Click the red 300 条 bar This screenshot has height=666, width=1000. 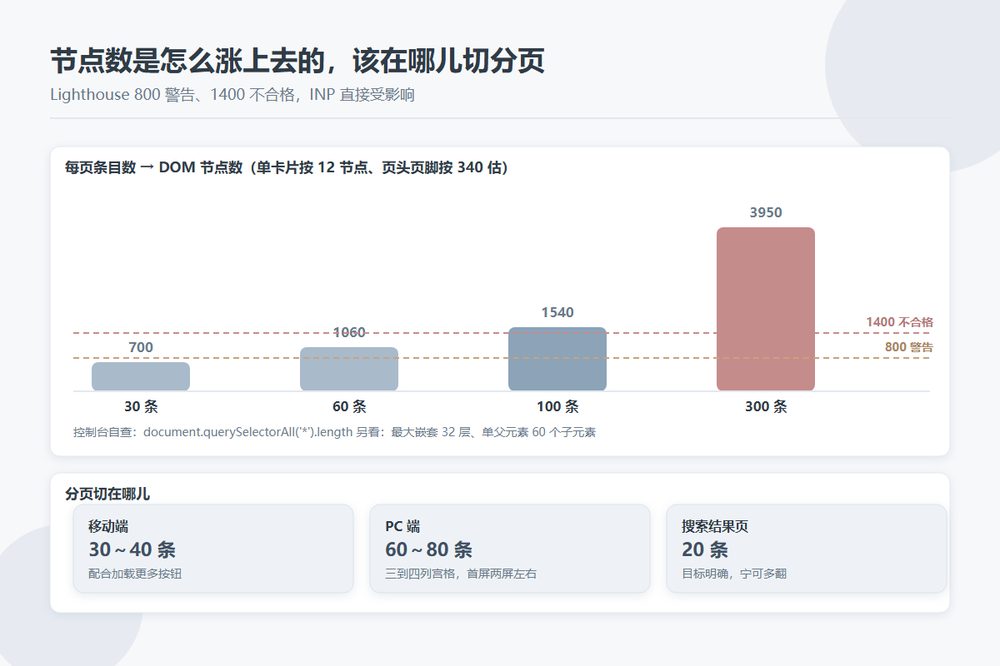[x=765, y=309]
